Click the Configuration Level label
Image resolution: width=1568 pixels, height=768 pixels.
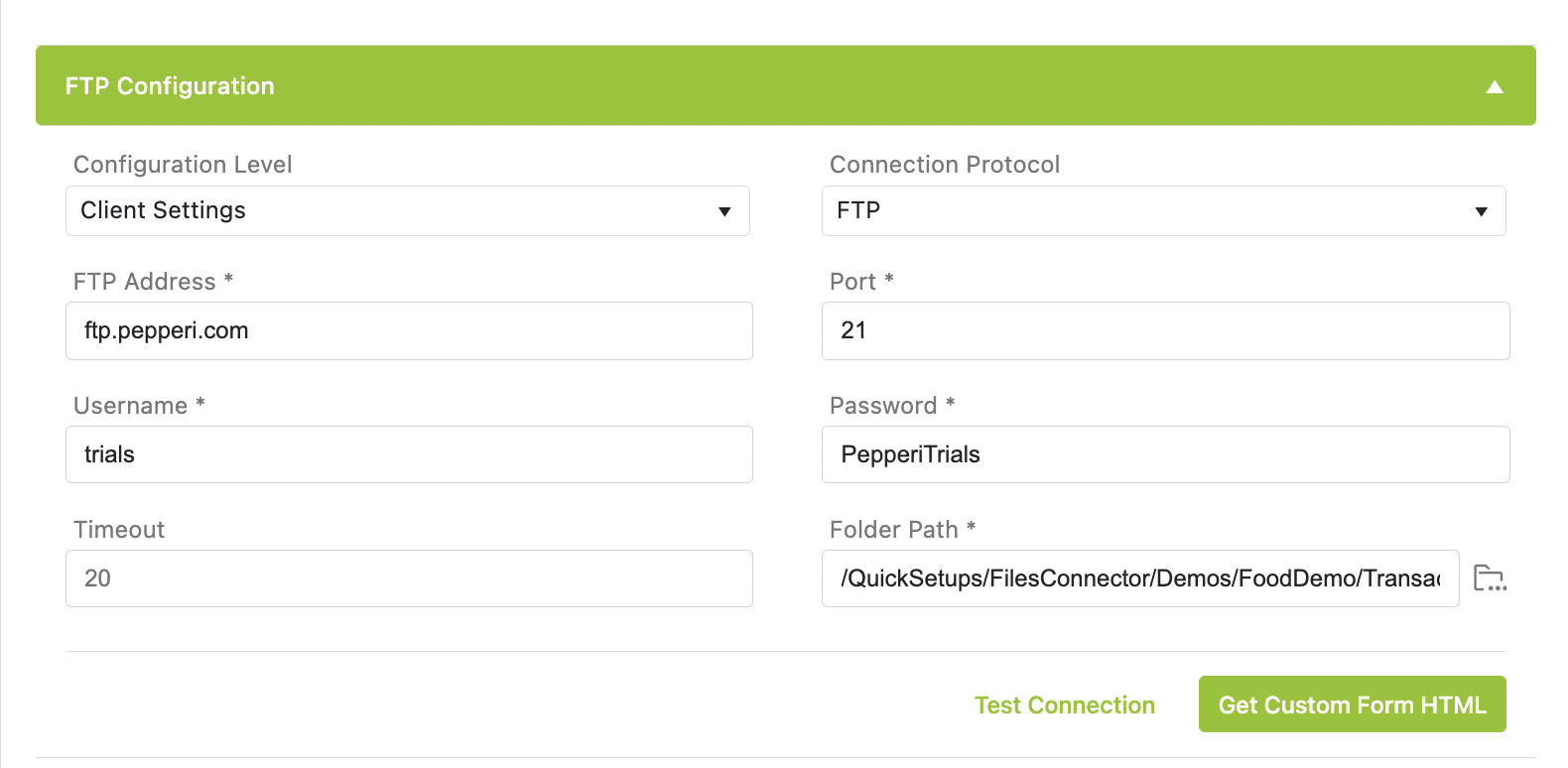tap(183, 165)
